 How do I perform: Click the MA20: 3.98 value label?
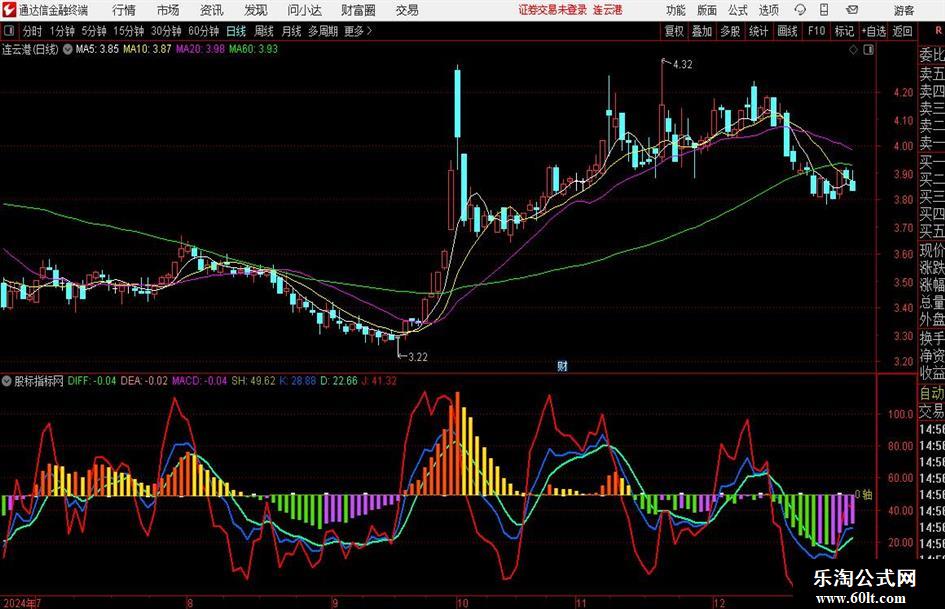click(x=200, y=49)
